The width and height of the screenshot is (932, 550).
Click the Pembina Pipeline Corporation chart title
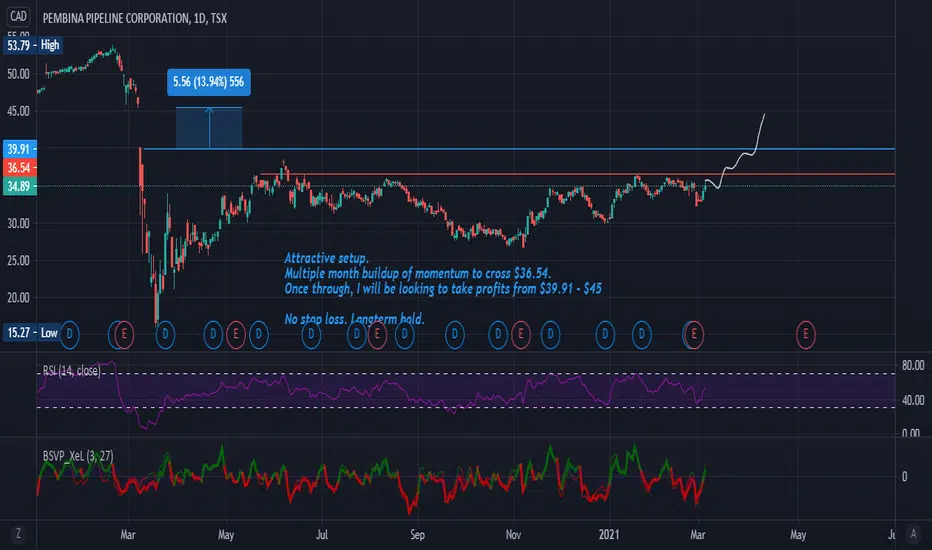coord(134,18)
